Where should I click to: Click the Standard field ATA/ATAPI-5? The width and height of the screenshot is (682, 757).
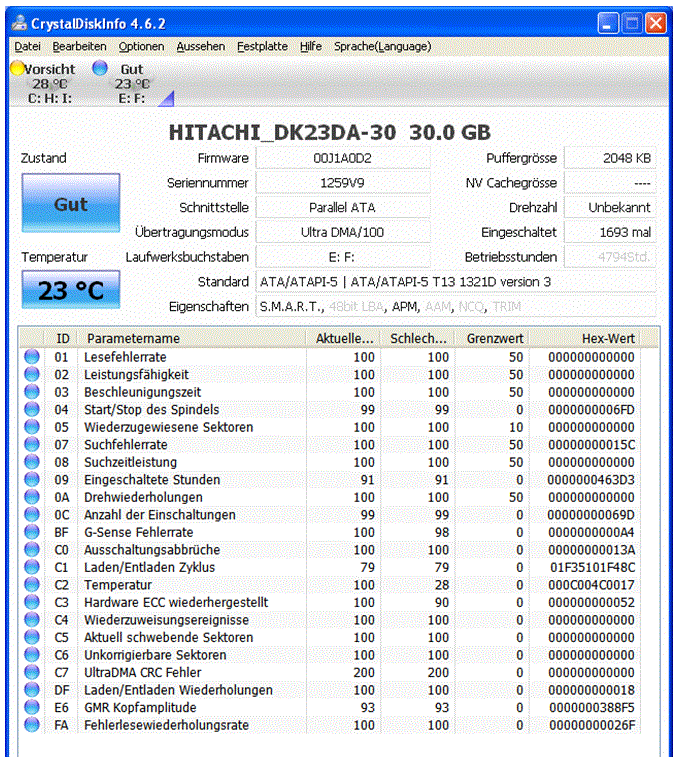coord(456,282)
